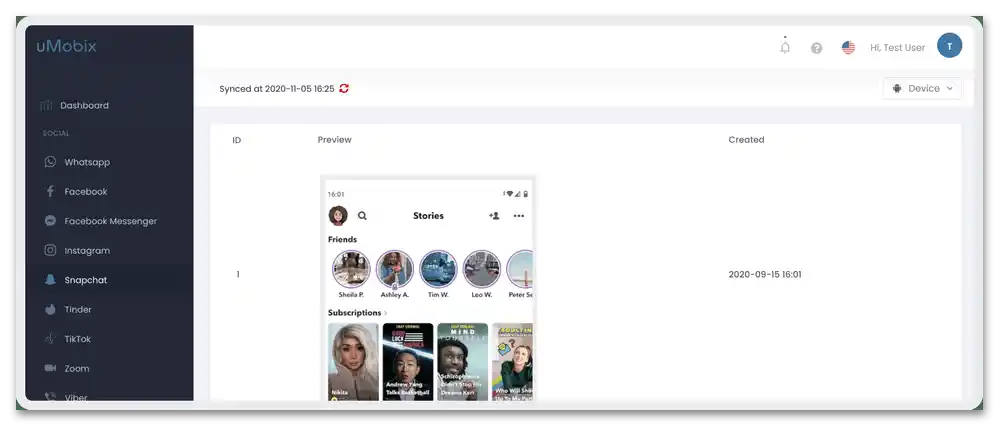This screenshot has height=426, width=999.
Task: Click the Tinder flame icon
Action: coord(50,309)
